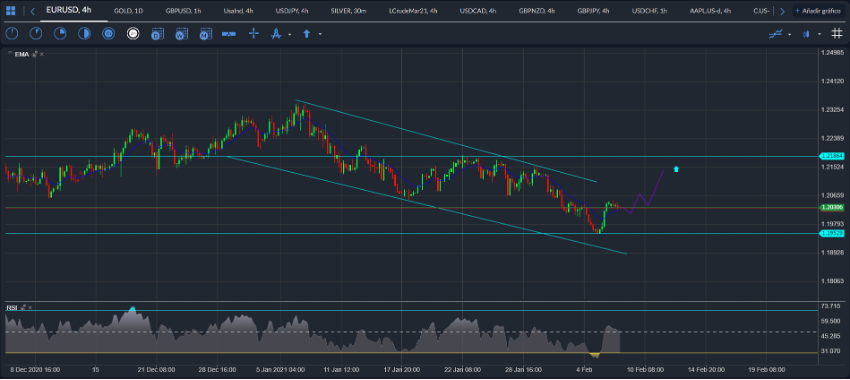
Task: Select the half-filled clock timeframe icon
Action: (84, 34)
